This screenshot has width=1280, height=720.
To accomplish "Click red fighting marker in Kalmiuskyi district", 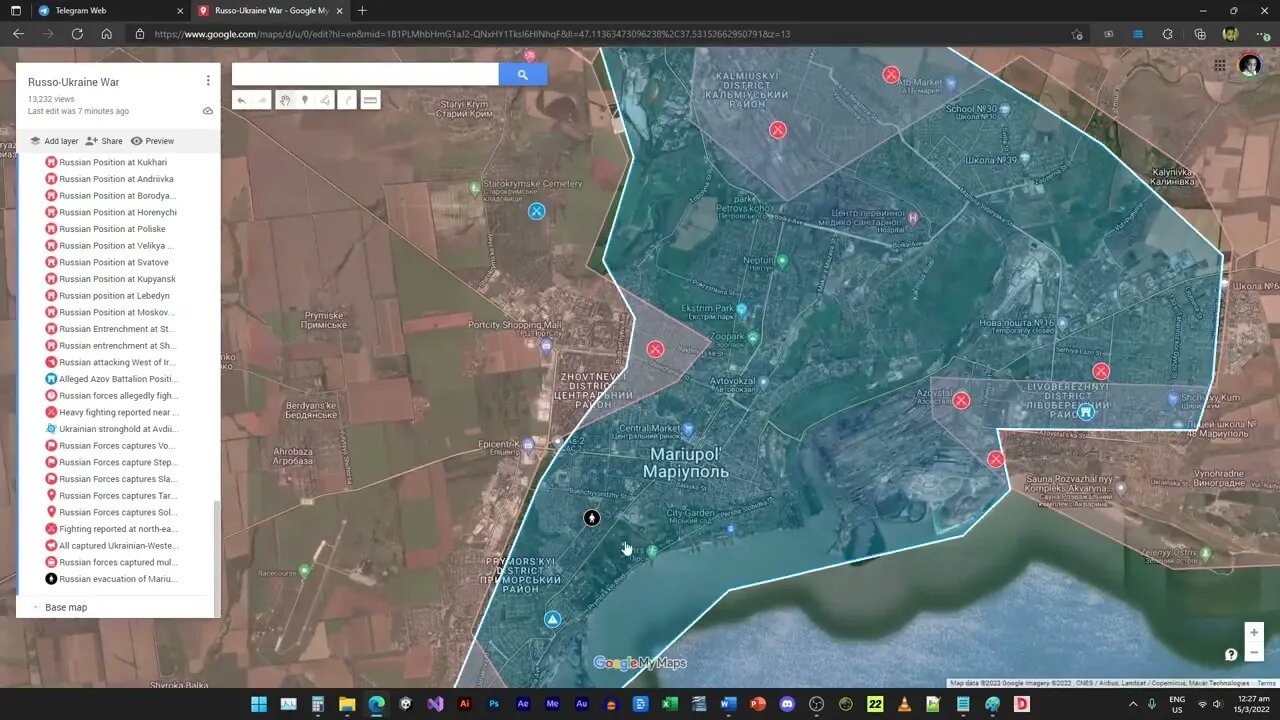I will [778, 130].
